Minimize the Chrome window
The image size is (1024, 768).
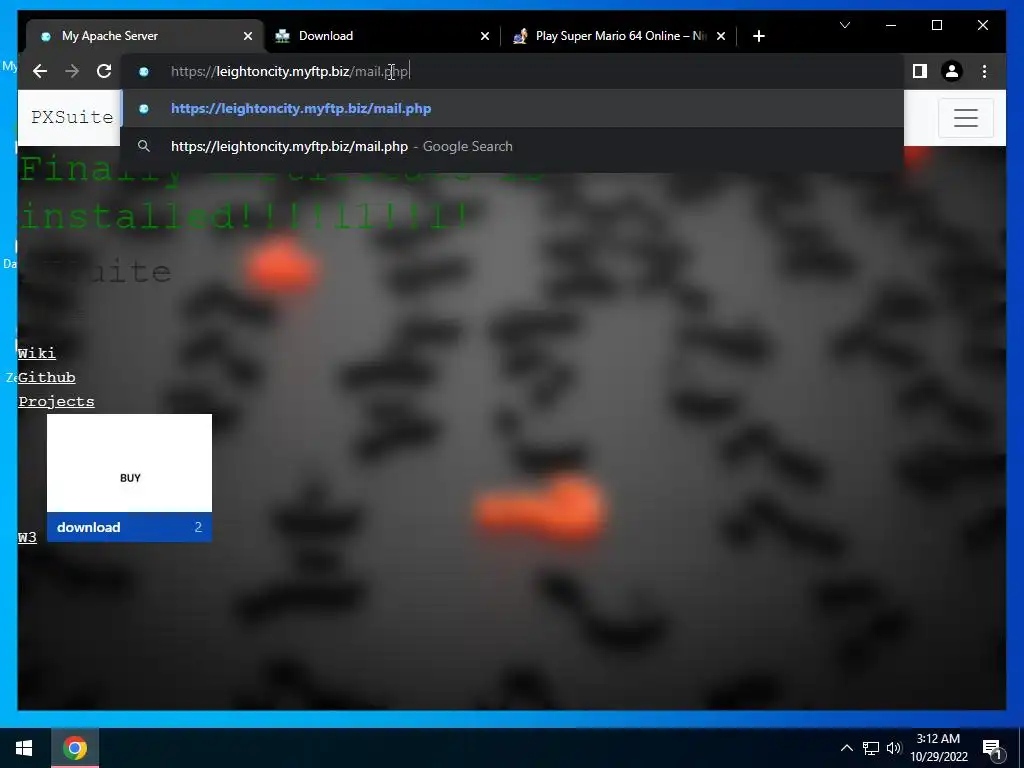coord(891,25)
